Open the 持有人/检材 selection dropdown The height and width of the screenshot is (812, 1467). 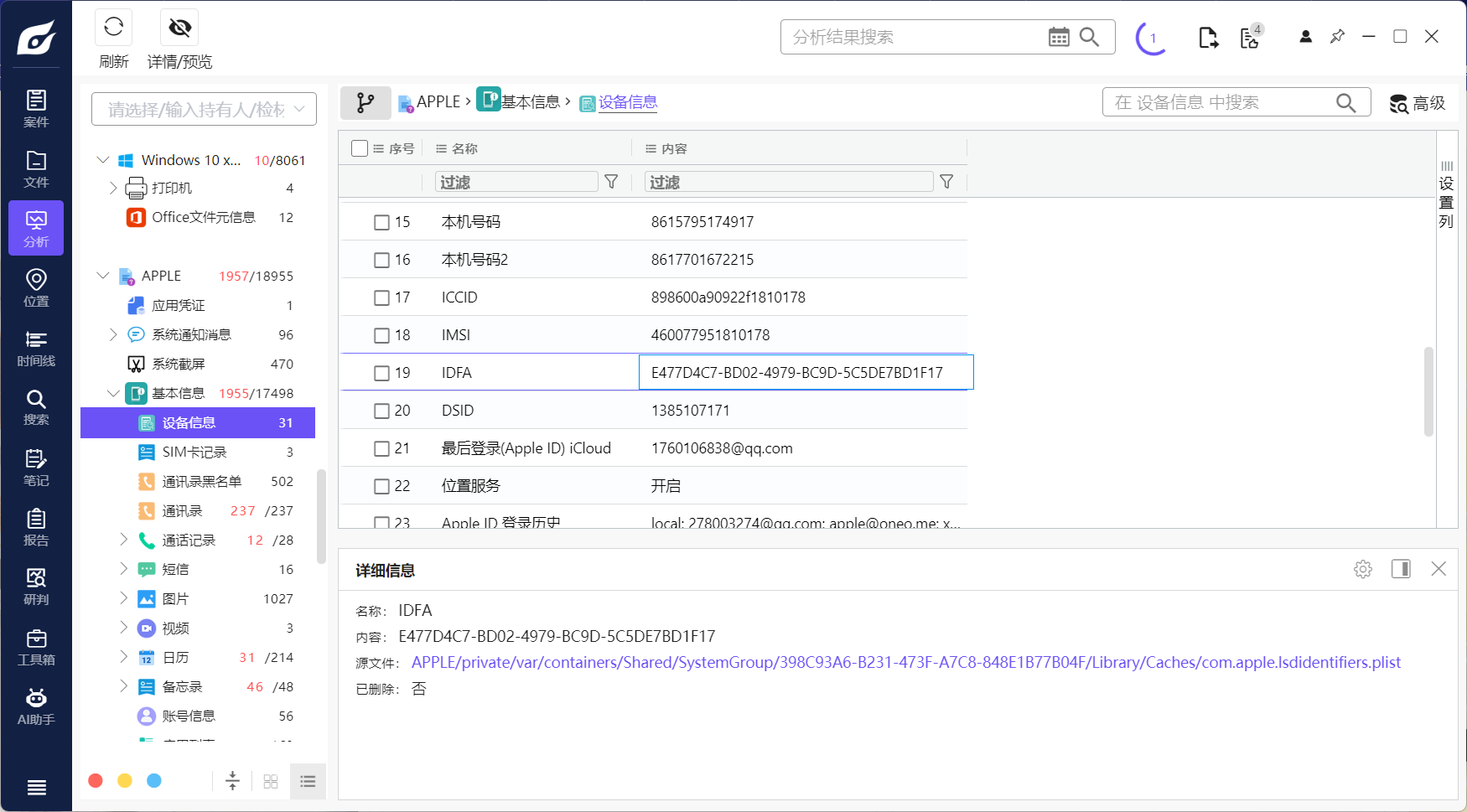tap(204, 109)
